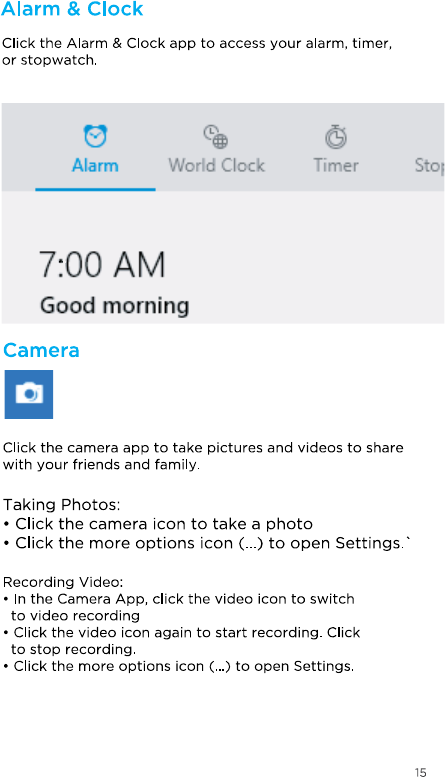The width and height of the screenshot is (445, 777).
Task: Click the Alarm & Clock intro paragraph
Action: [x=197, y=52]
